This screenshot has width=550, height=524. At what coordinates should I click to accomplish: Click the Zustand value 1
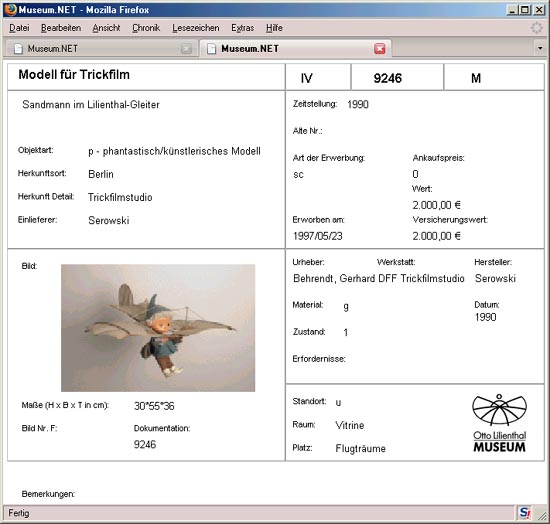click(346, 332)
